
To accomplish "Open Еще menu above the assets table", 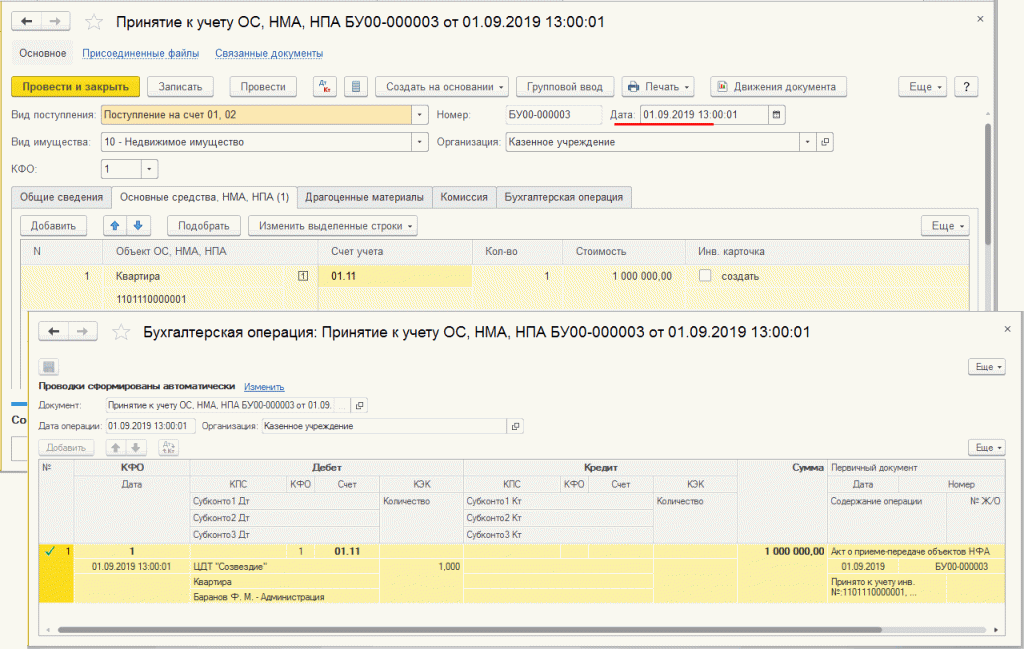I will tap(945, 226).
